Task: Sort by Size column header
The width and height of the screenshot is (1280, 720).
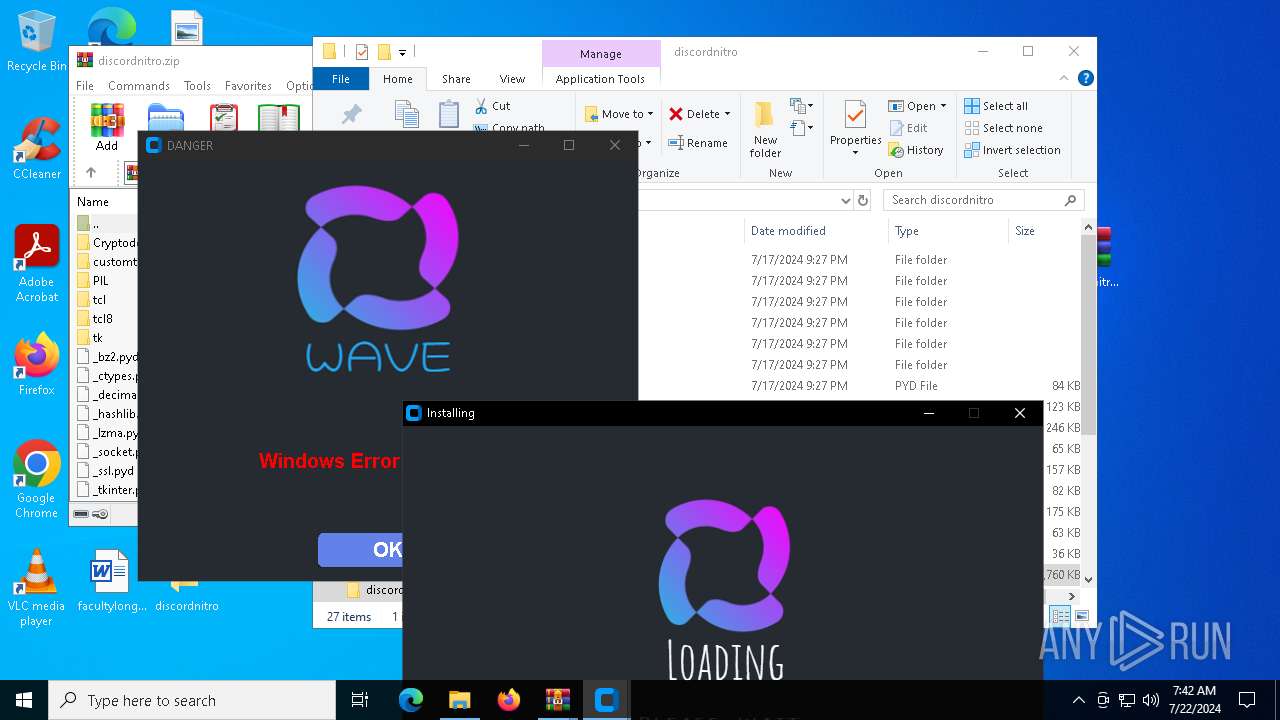Action: tap(1025, 231)
